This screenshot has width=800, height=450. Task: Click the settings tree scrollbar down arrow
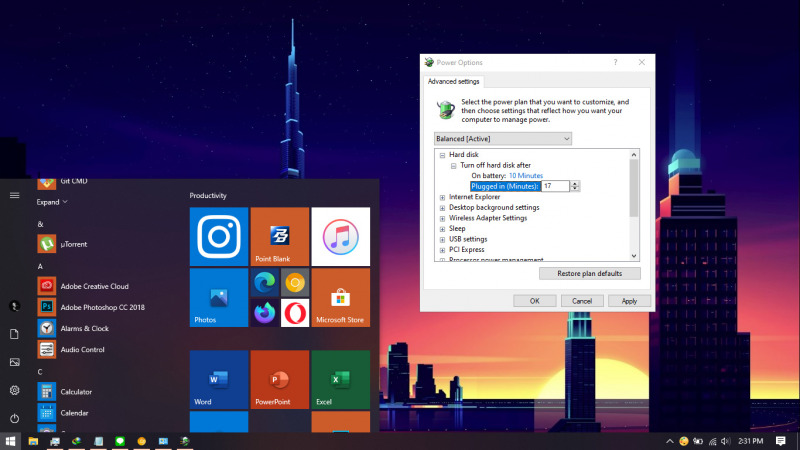(x=634, y=256)
